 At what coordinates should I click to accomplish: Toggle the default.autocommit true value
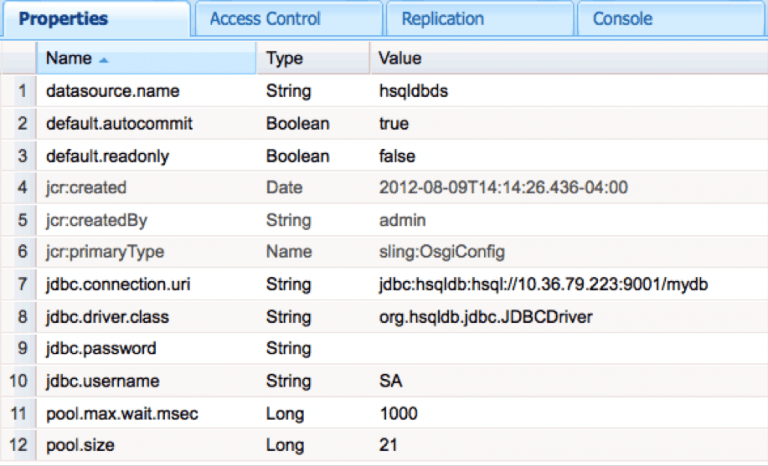pyautogui.click(x=394, y=124)
